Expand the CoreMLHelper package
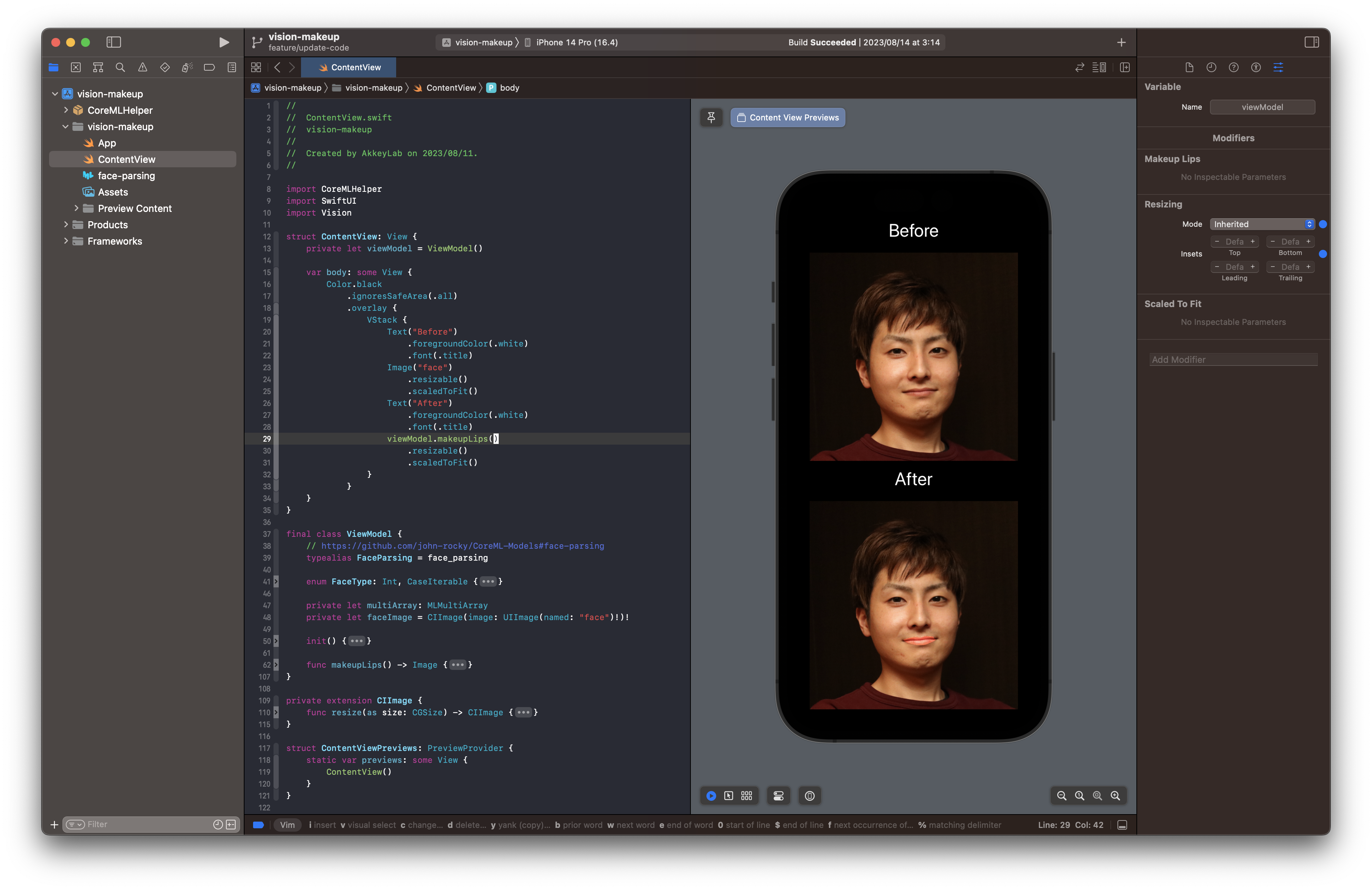Image resolution: width=1372 pixels, height=890 pixels. tap(66, 110)
